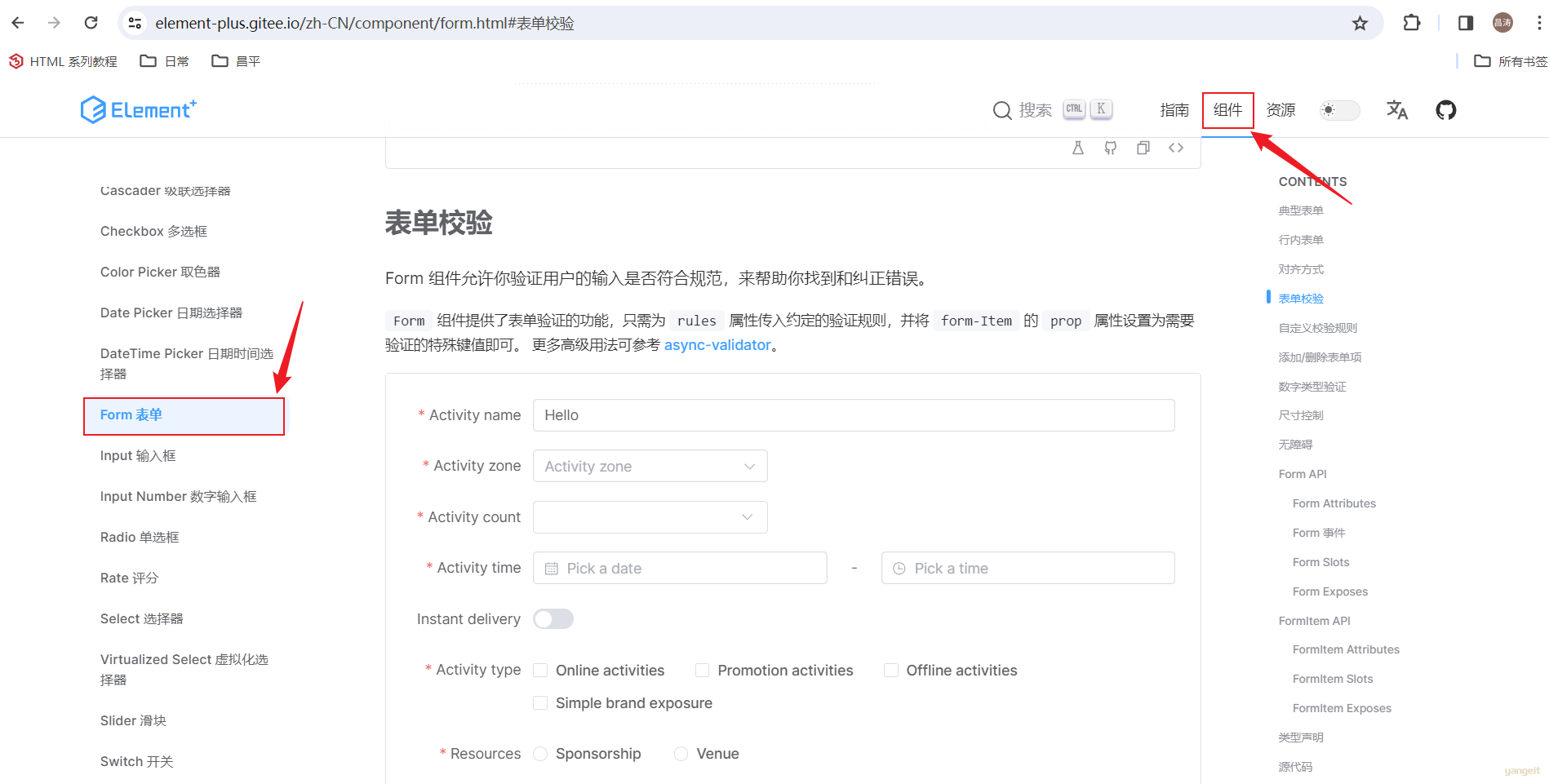
Task: Check Online activities checkbox
Action: (x=540, y=671)
